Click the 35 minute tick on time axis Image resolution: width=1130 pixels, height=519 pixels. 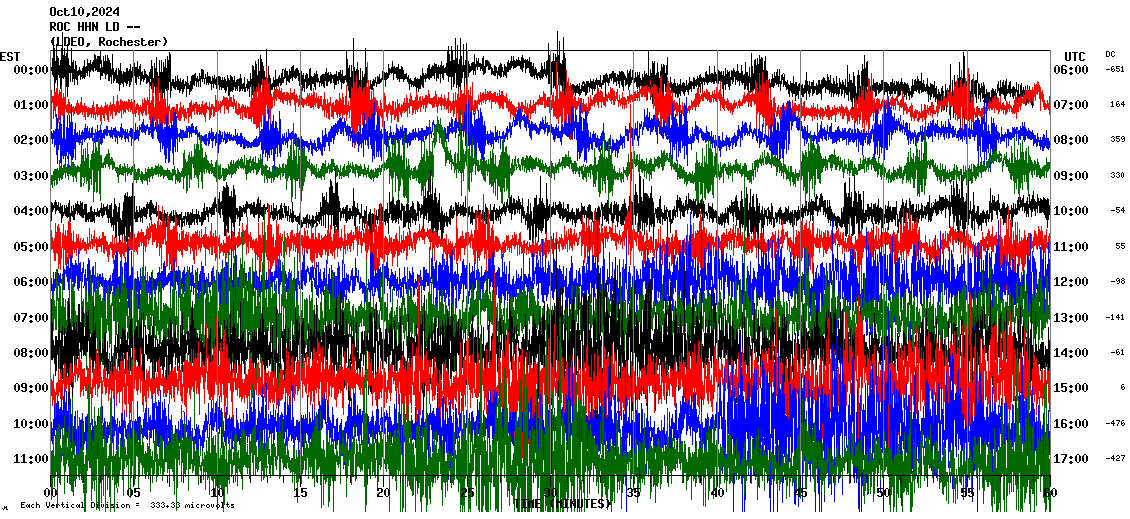point(633,493)
